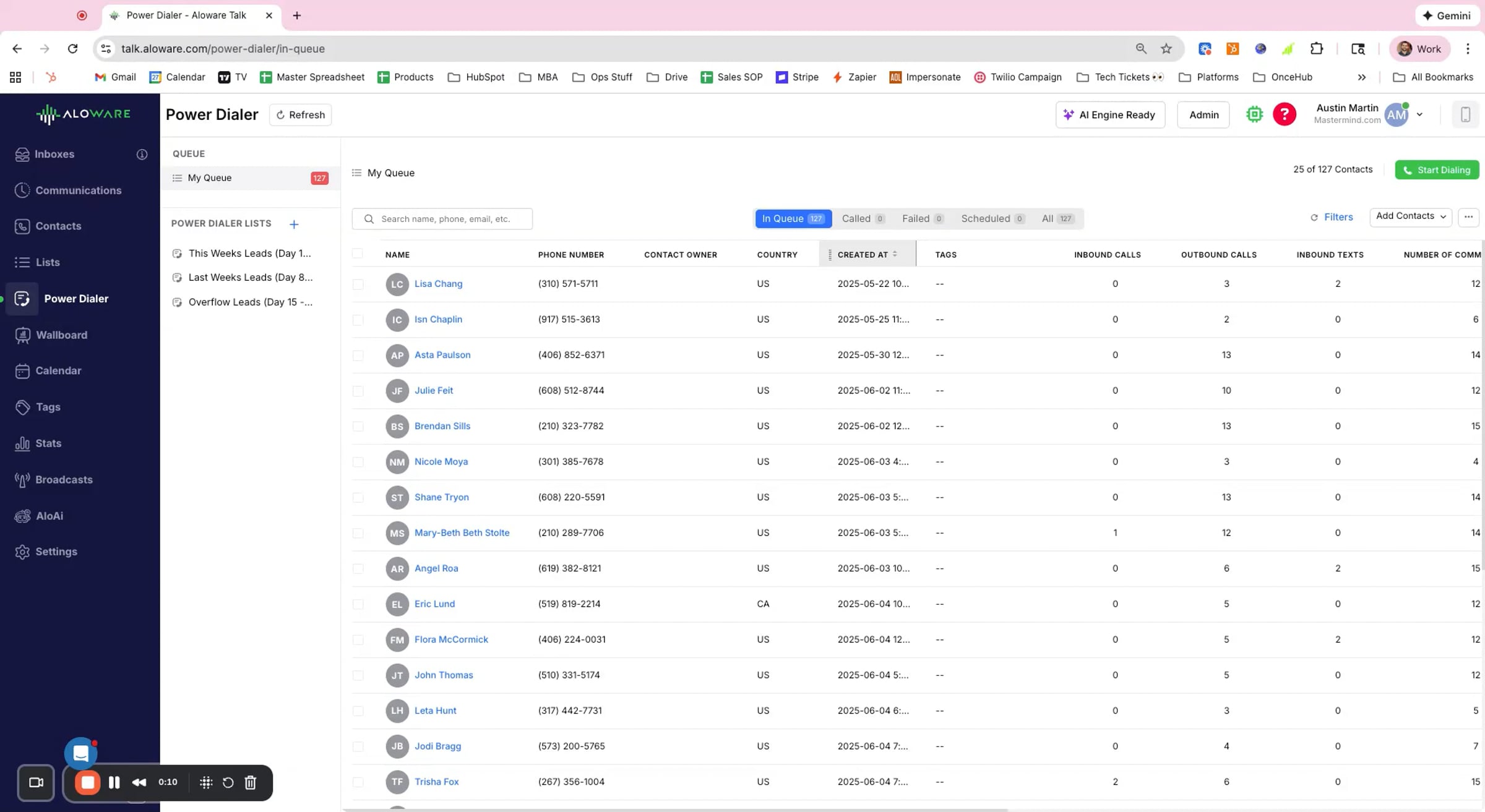Image resolution: width=1485 pixels, height=812 pixels.
Task: Expand the Add Contacts dropdown
Action: click(1410, 216)
